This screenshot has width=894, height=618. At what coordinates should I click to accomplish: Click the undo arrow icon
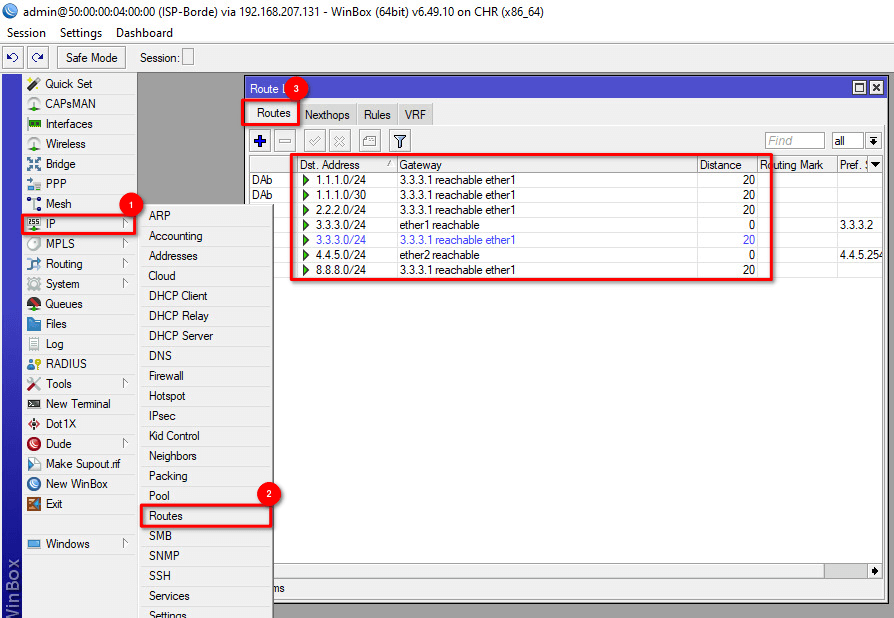pyautogui.click(x=13, y=58)
